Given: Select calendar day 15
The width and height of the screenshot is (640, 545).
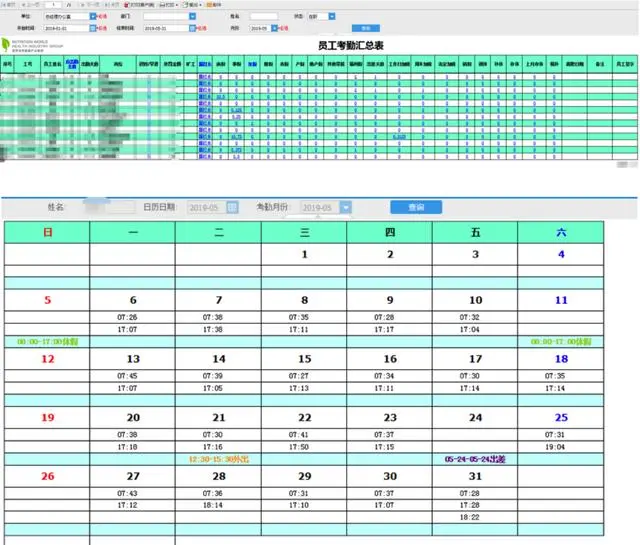Looking at the screenshot, I should click(x=304, y=359).
